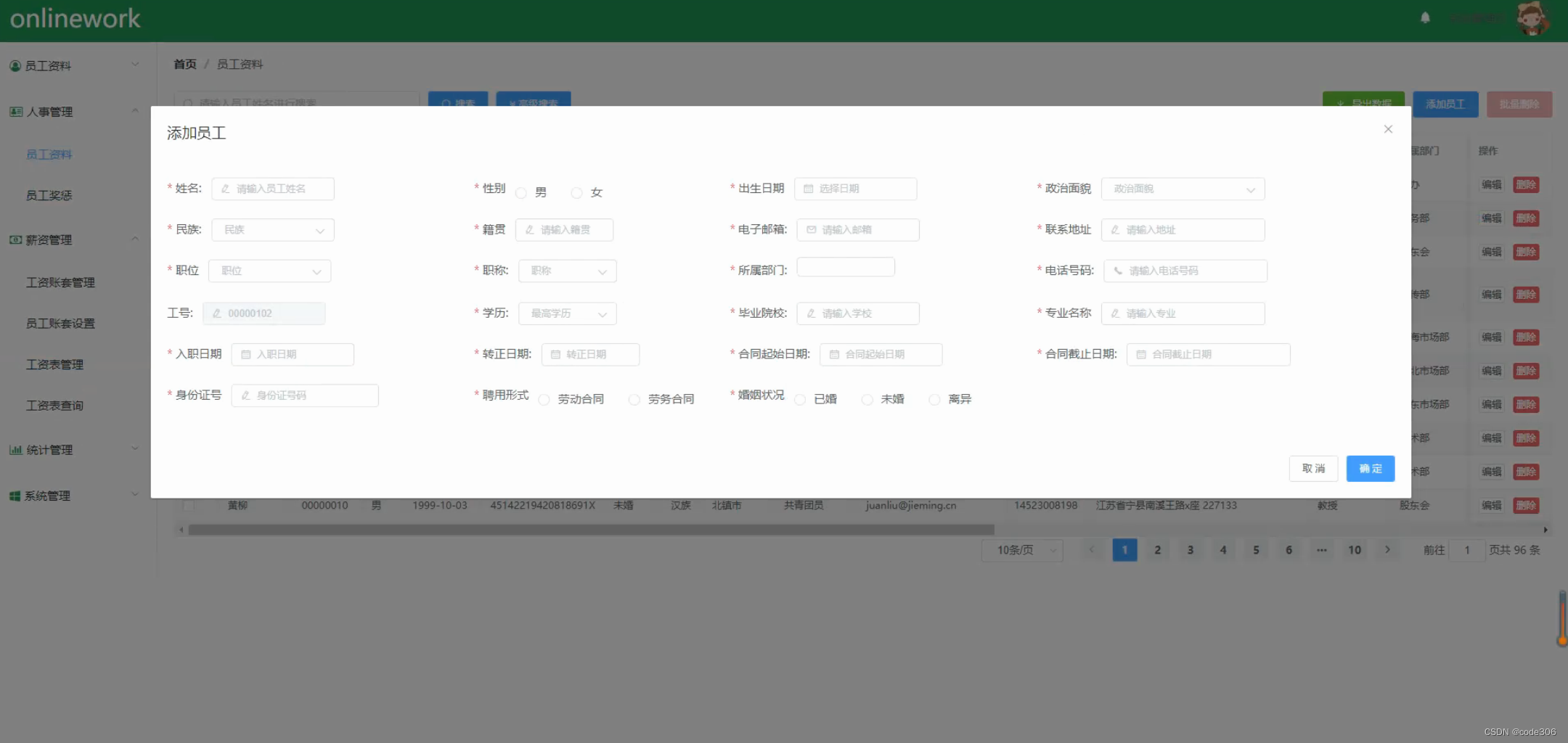1568x743 pixels.
Task: Click the 确定 confirm button
Action: 1370,469
